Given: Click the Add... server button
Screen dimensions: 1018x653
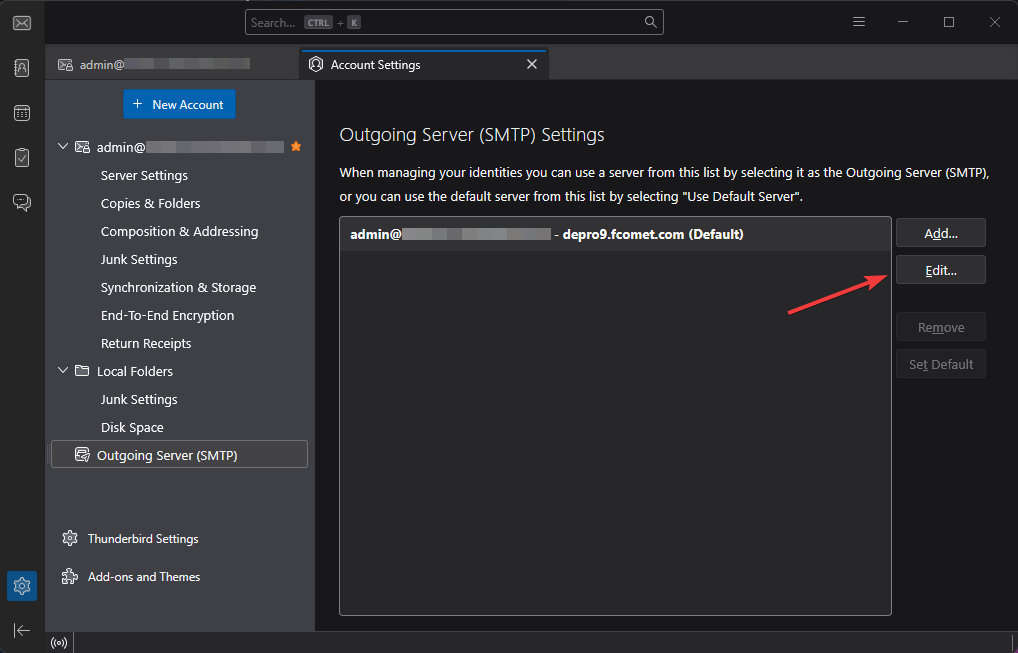Looking at the screenshot, I should [941, 233].
